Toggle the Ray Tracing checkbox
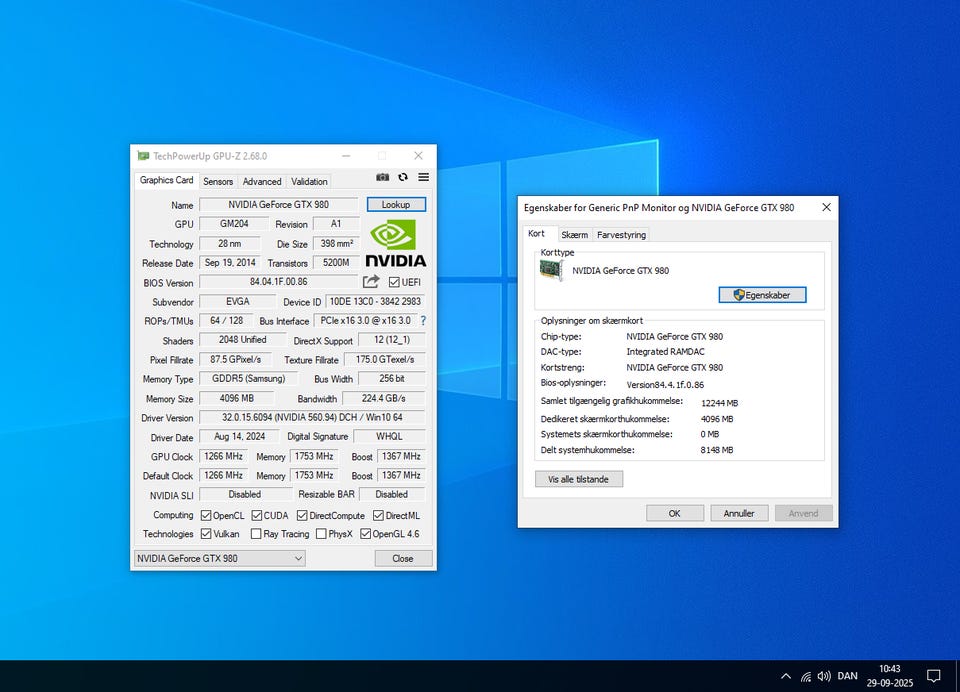 click(256, 534)
